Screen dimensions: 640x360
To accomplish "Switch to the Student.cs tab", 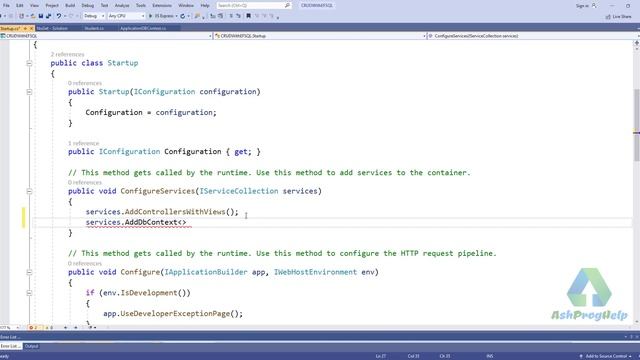I will click(x=94, y=28).
